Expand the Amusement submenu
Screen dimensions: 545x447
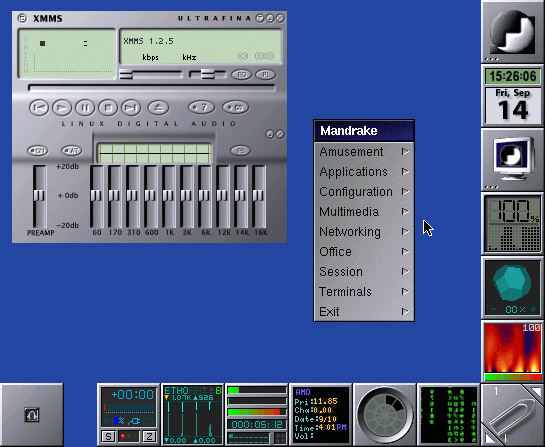tap(364, 152)
